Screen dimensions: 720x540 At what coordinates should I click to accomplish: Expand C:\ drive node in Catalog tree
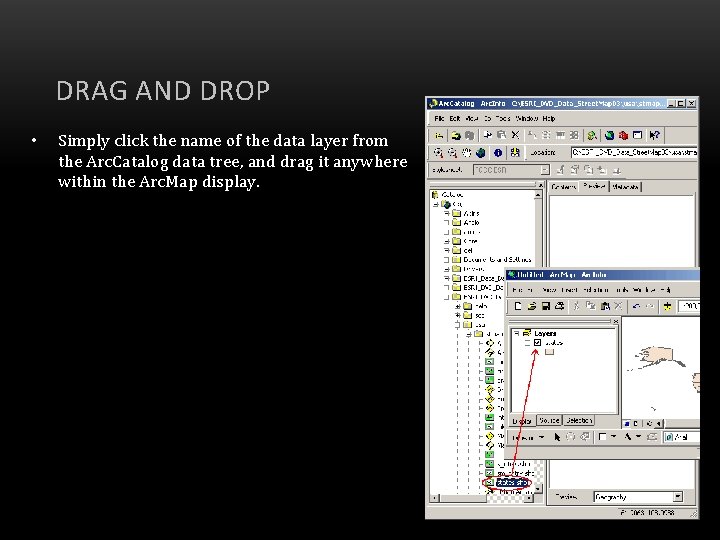pyautogui.click(x=436, y=204)
